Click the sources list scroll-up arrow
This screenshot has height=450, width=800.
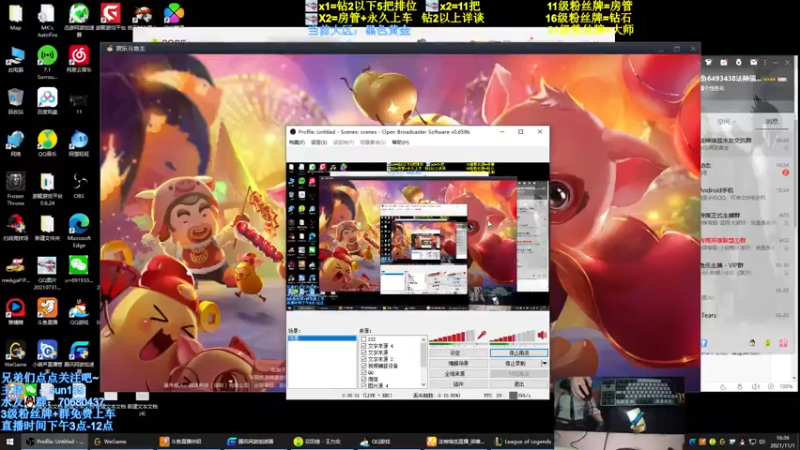(423, 339)
